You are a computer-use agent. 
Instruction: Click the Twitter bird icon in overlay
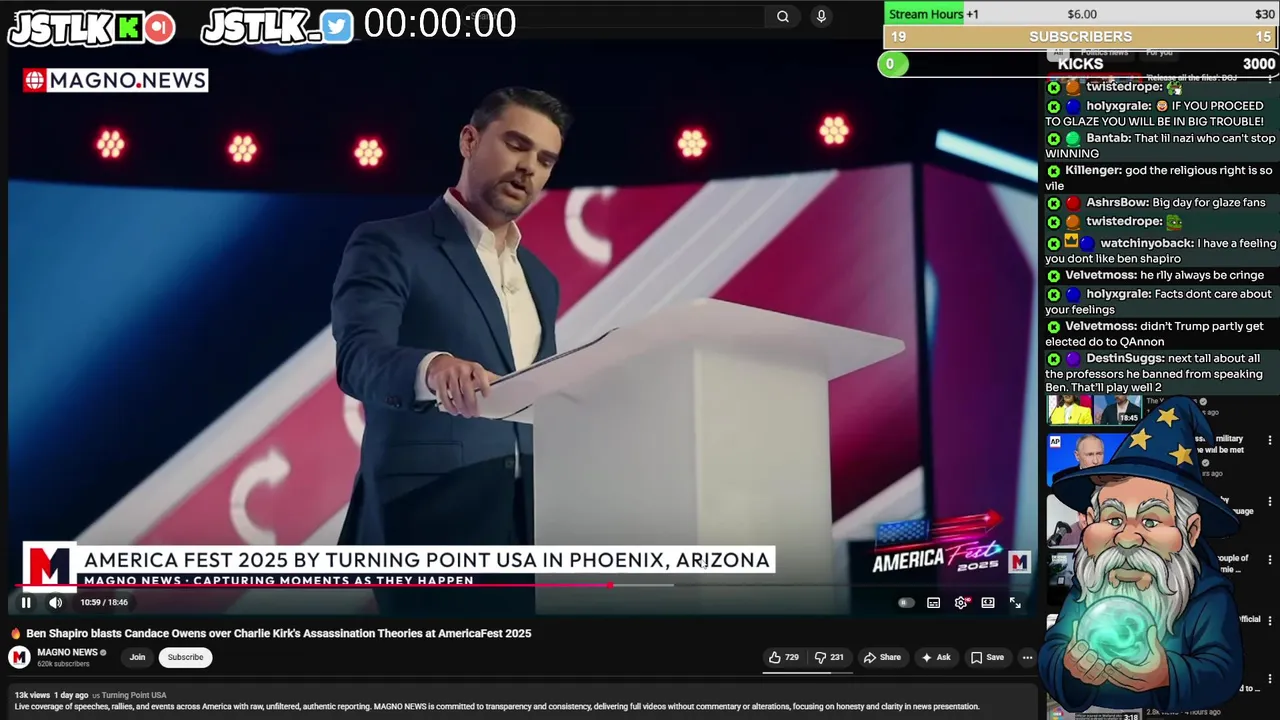[337, 27]
